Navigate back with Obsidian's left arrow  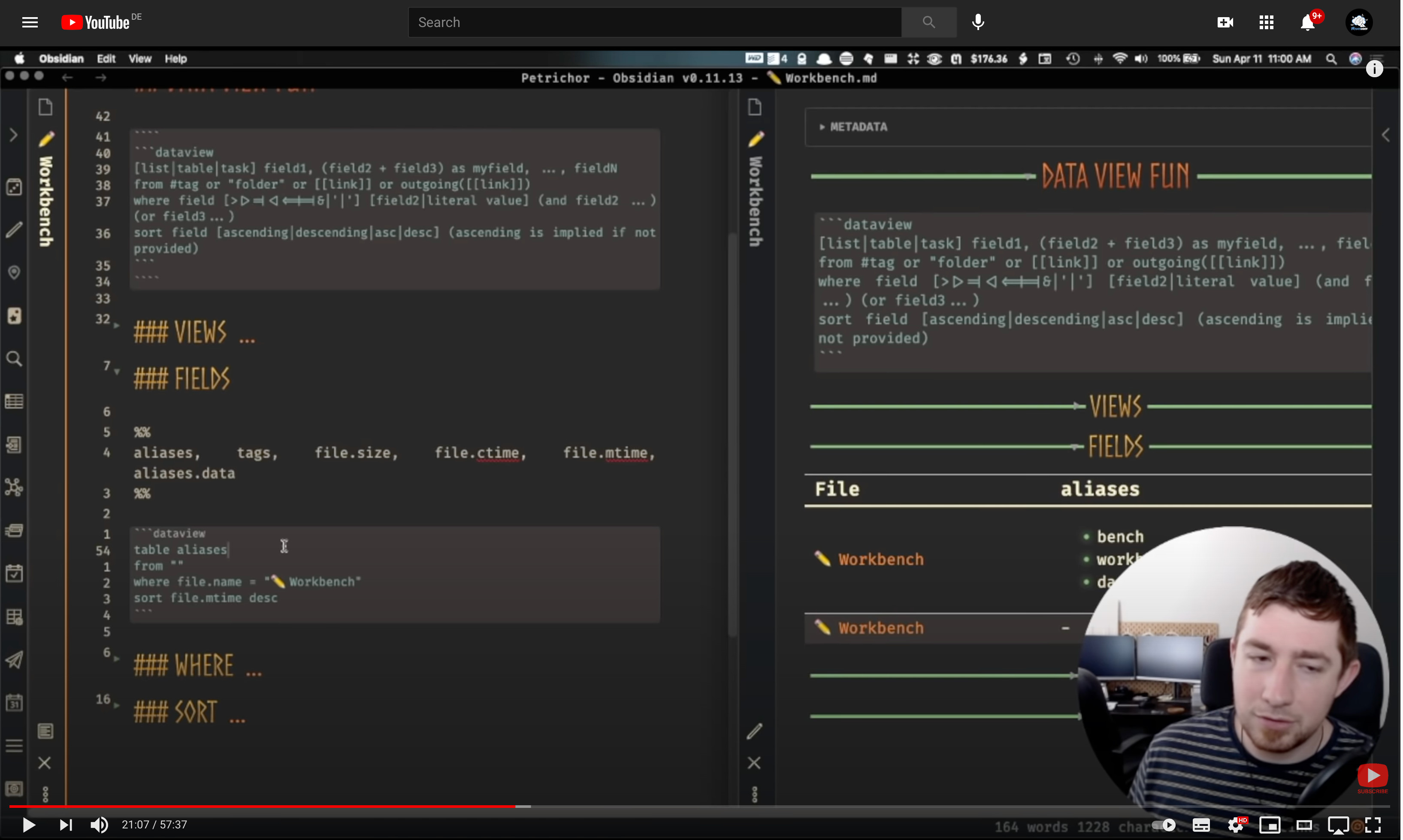[67, 78]
